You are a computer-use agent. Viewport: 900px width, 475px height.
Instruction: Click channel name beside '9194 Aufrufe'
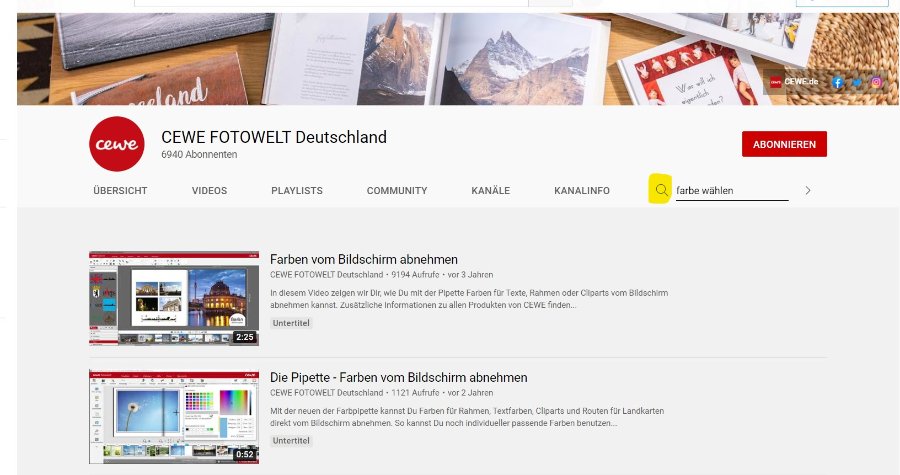[327, 275]
